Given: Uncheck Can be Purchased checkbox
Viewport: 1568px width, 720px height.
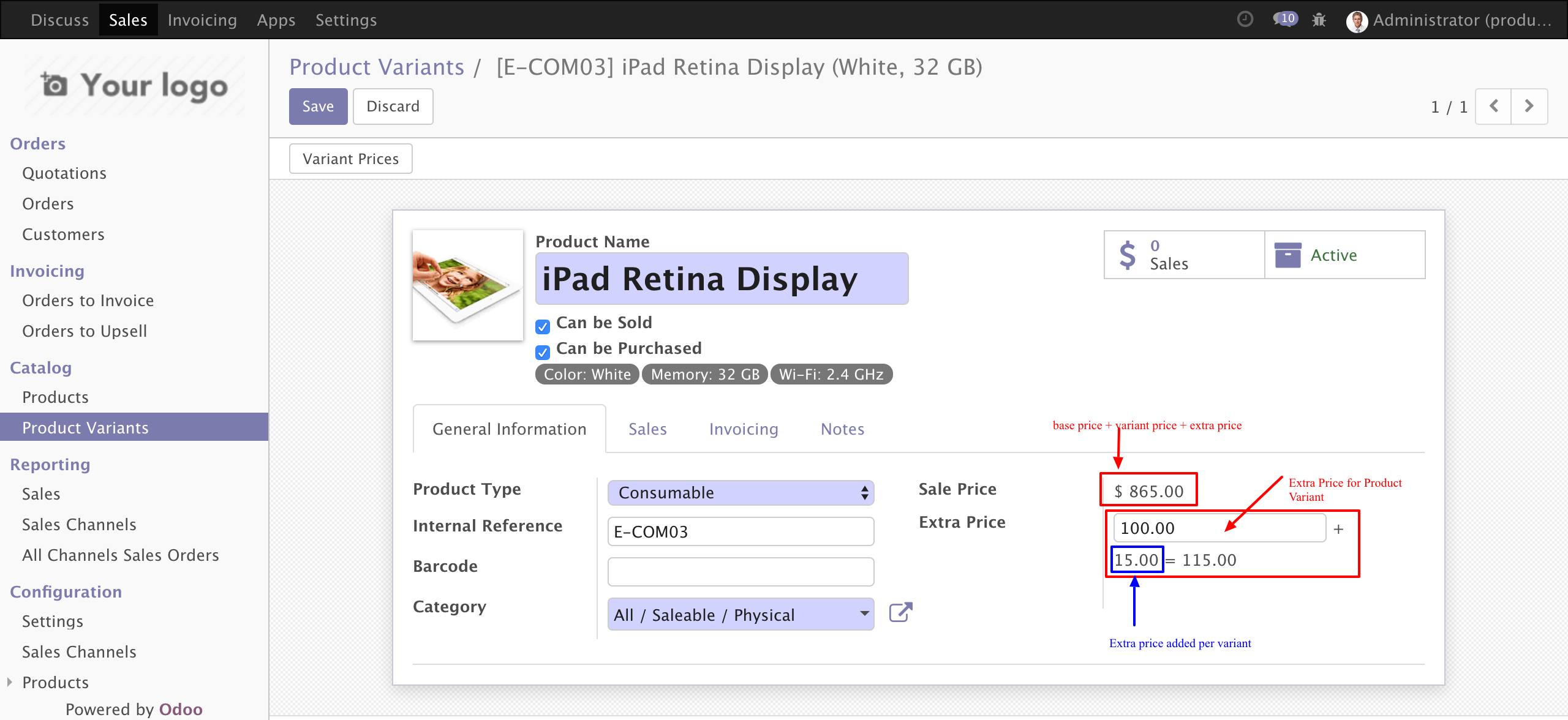Looking at the screenshot, I should (x=543, y=352).
